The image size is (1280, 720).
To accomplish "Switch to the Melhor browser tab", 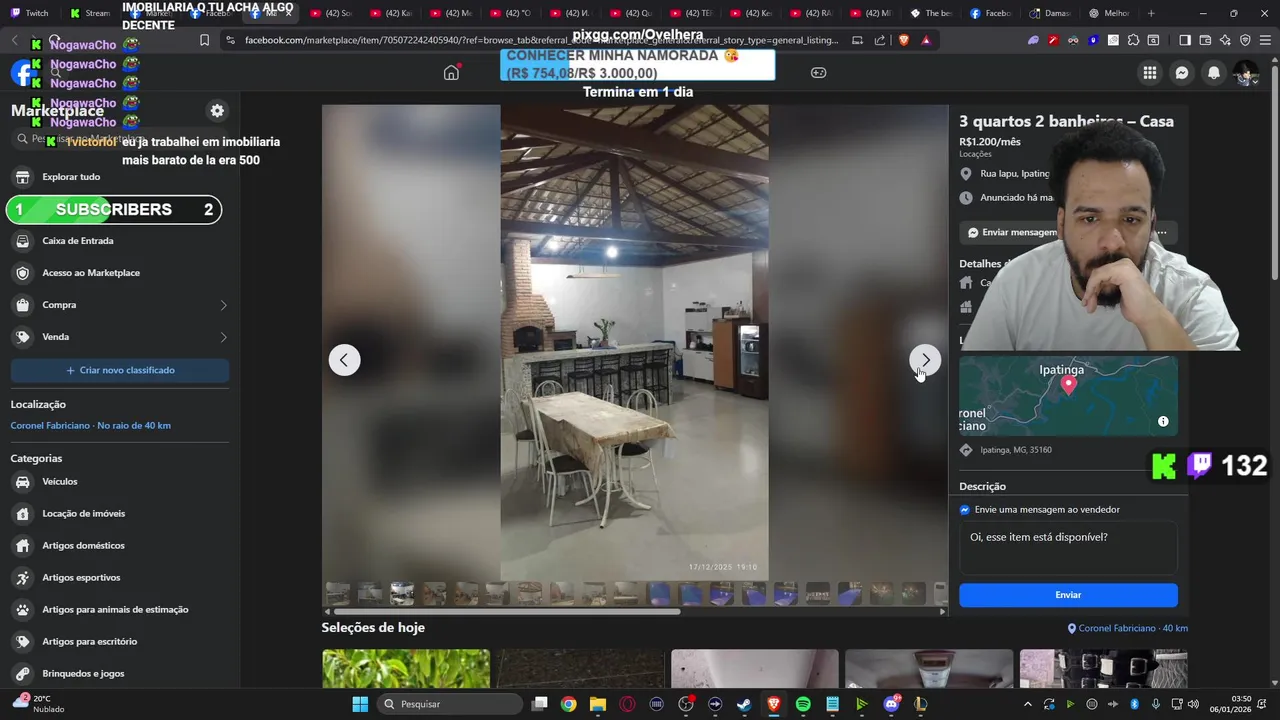I will point(1109,13).
